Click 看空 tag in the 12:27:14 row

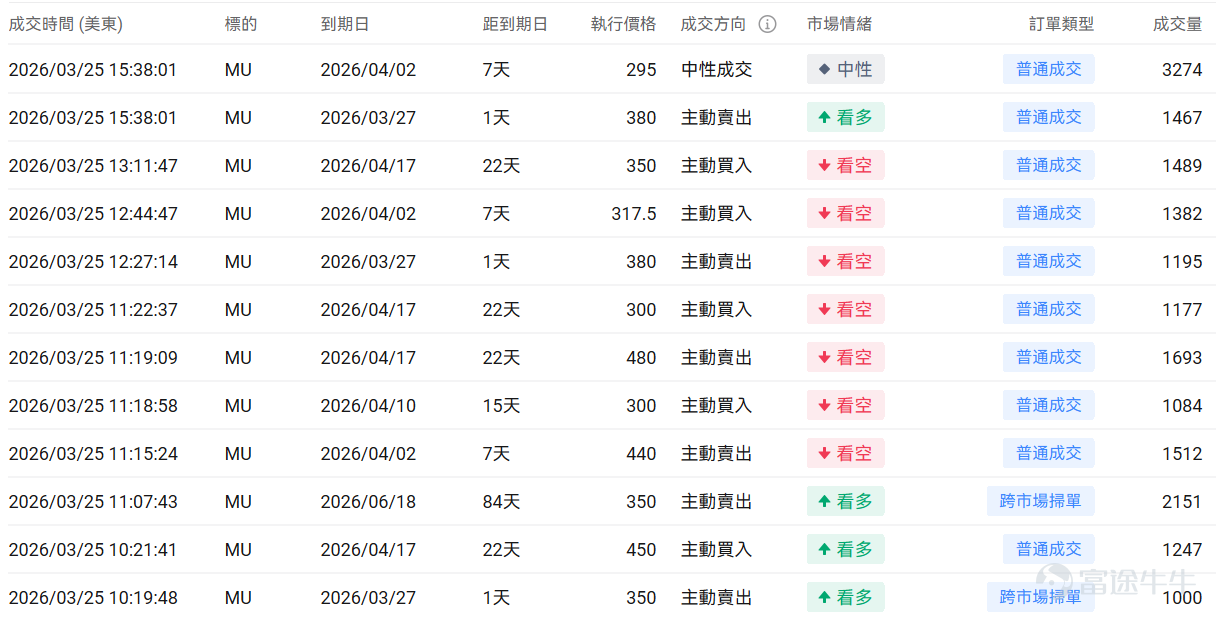pyautogui.click(x=846, y=261)
